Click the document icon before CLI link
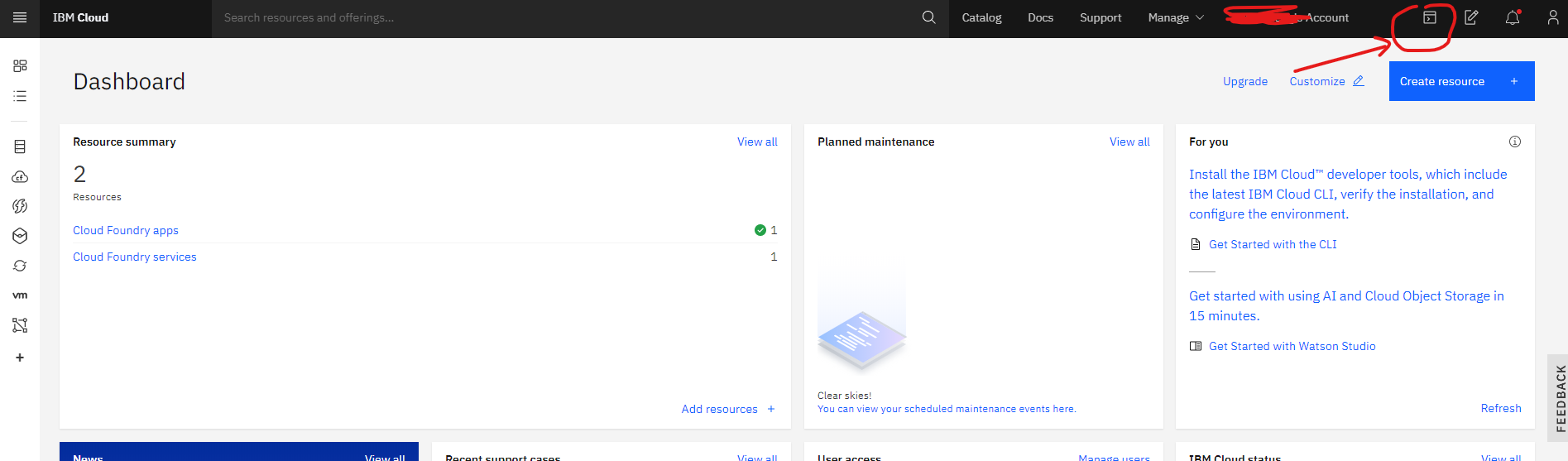Viewport: 1568px width, 461px height. point(1195,244)
